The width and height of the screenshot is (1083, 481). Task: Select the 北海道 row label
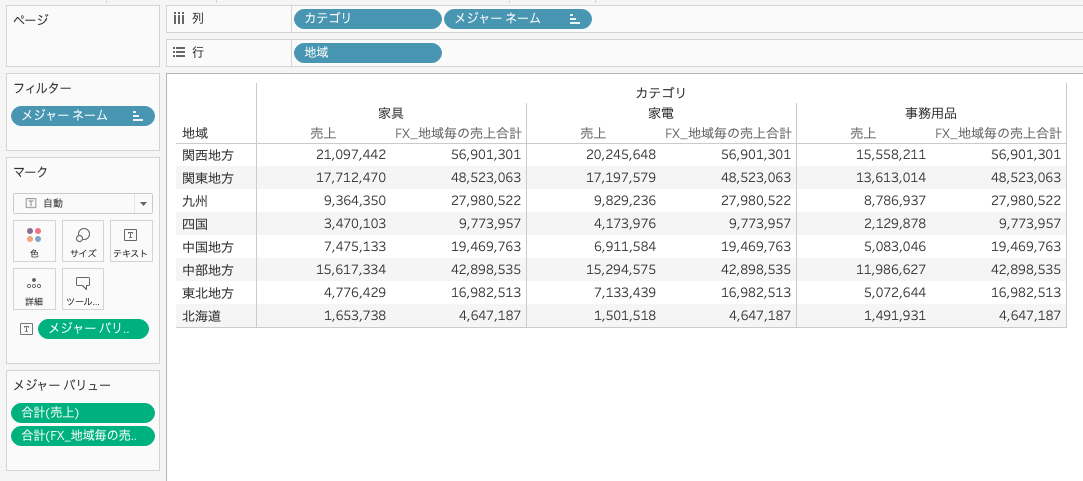[x=200, y=316]
